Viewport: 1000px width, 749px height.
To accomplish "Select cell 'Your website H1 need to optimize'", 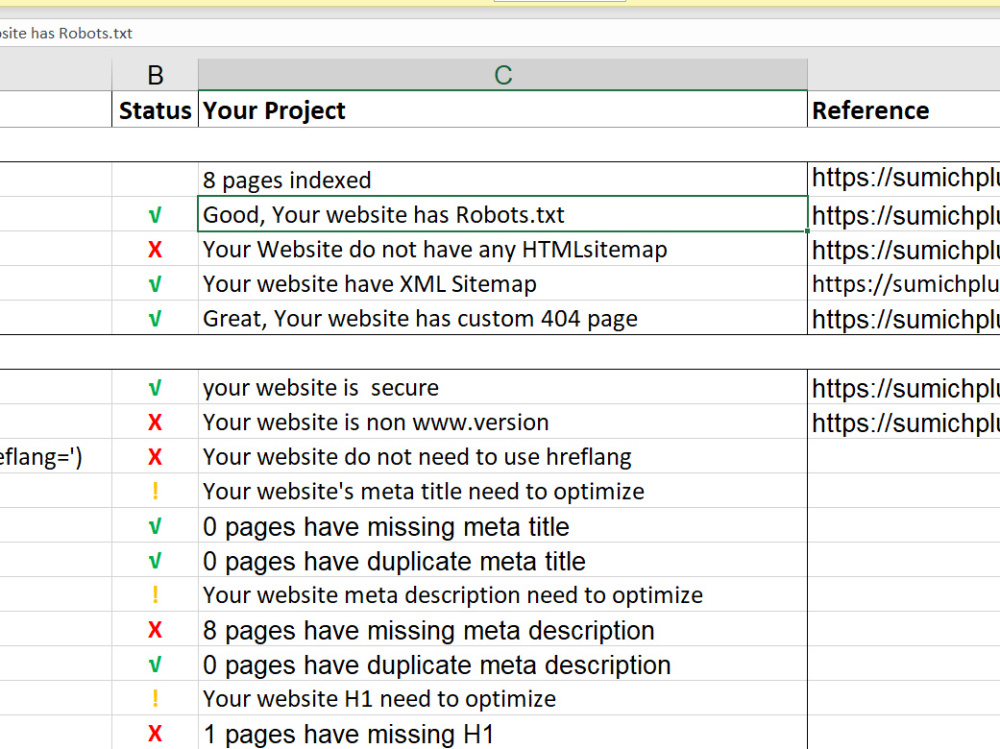I will (x=503, y=699).
